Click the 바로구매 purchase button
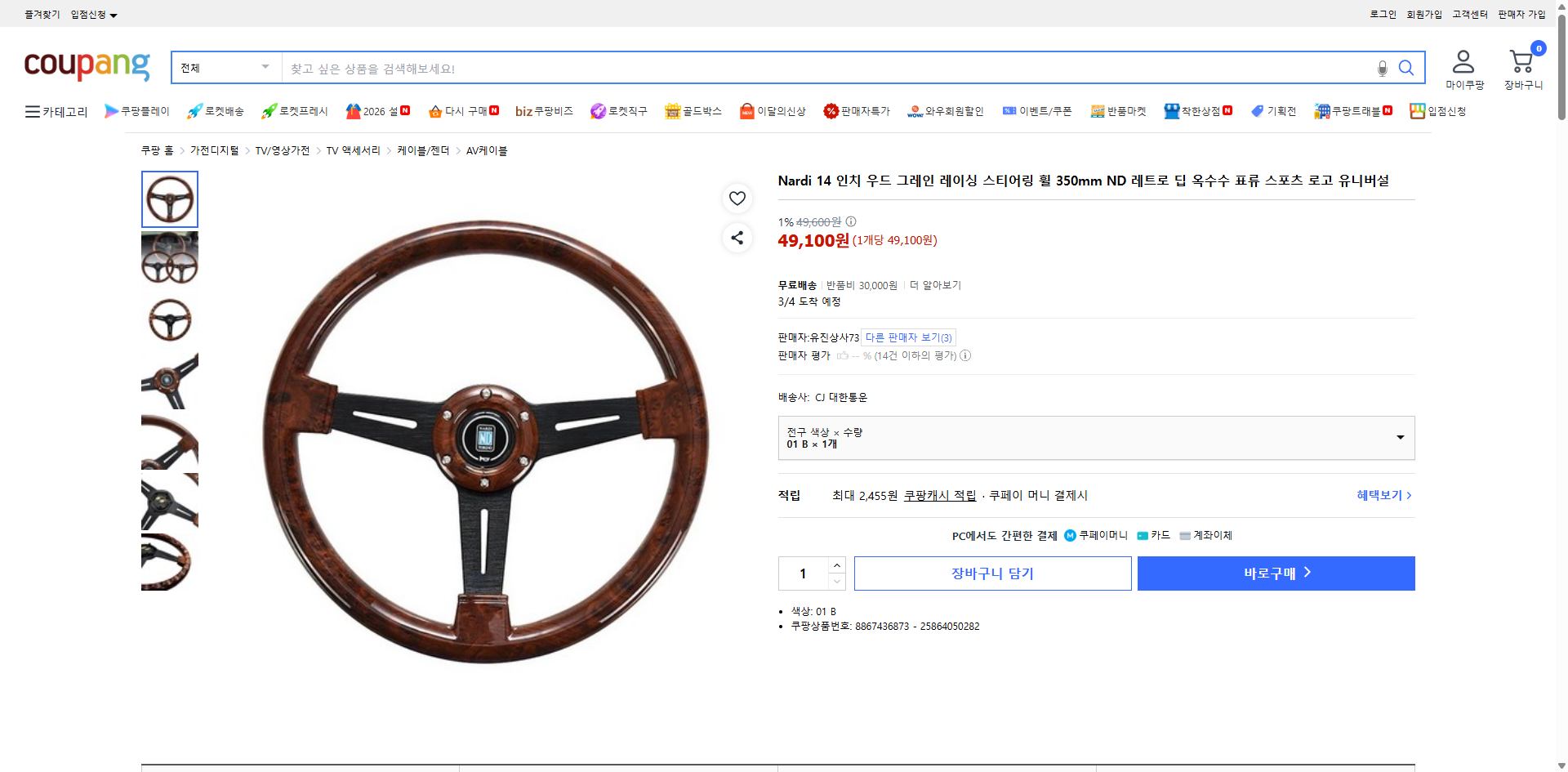The width and height of the screenshot is (1568, 772). [x=1276, y=573]
